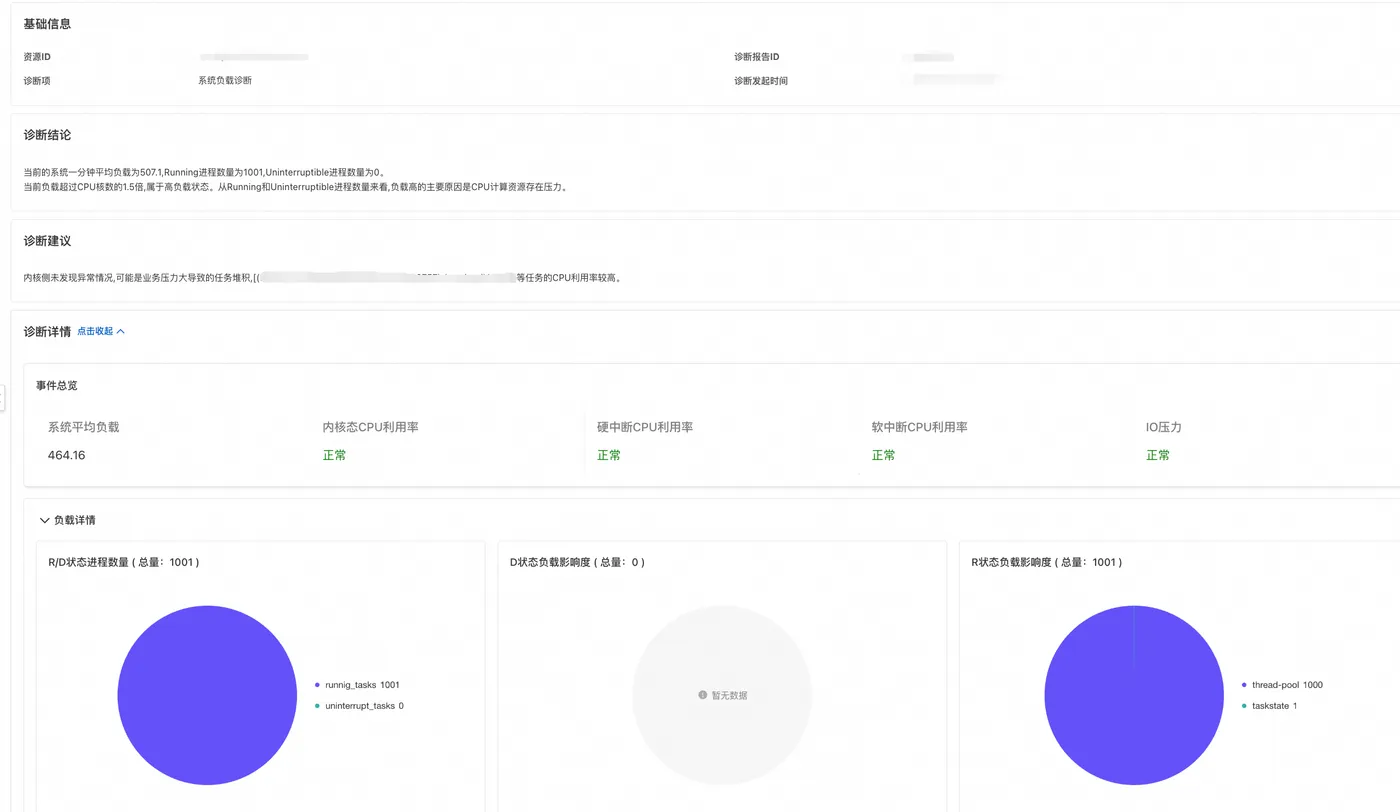1400x812 pixels.
Task: Click the IO压力 metric label
Action: 1164,427
